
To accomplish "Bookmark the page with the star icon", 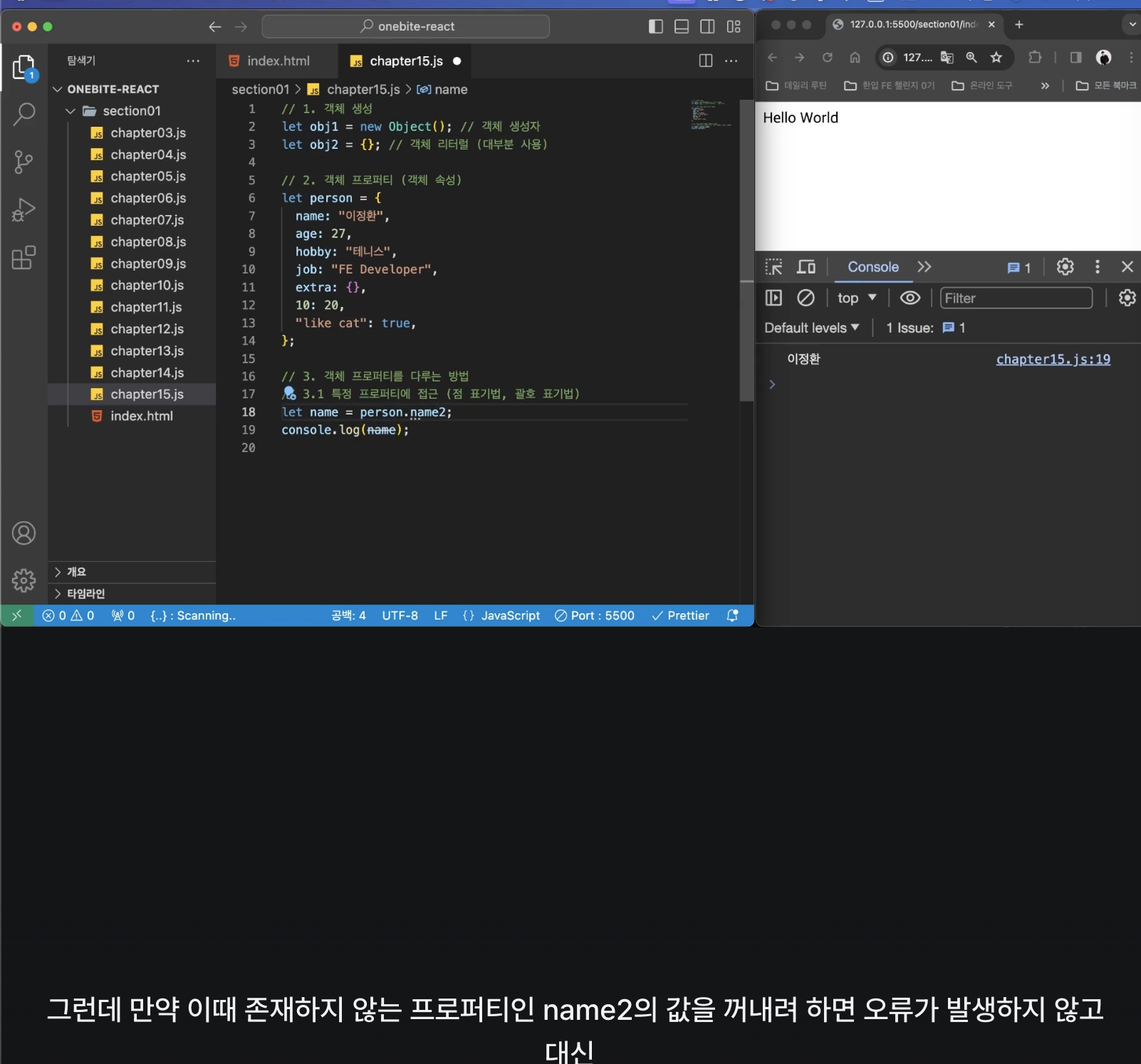I will point(996,58).
